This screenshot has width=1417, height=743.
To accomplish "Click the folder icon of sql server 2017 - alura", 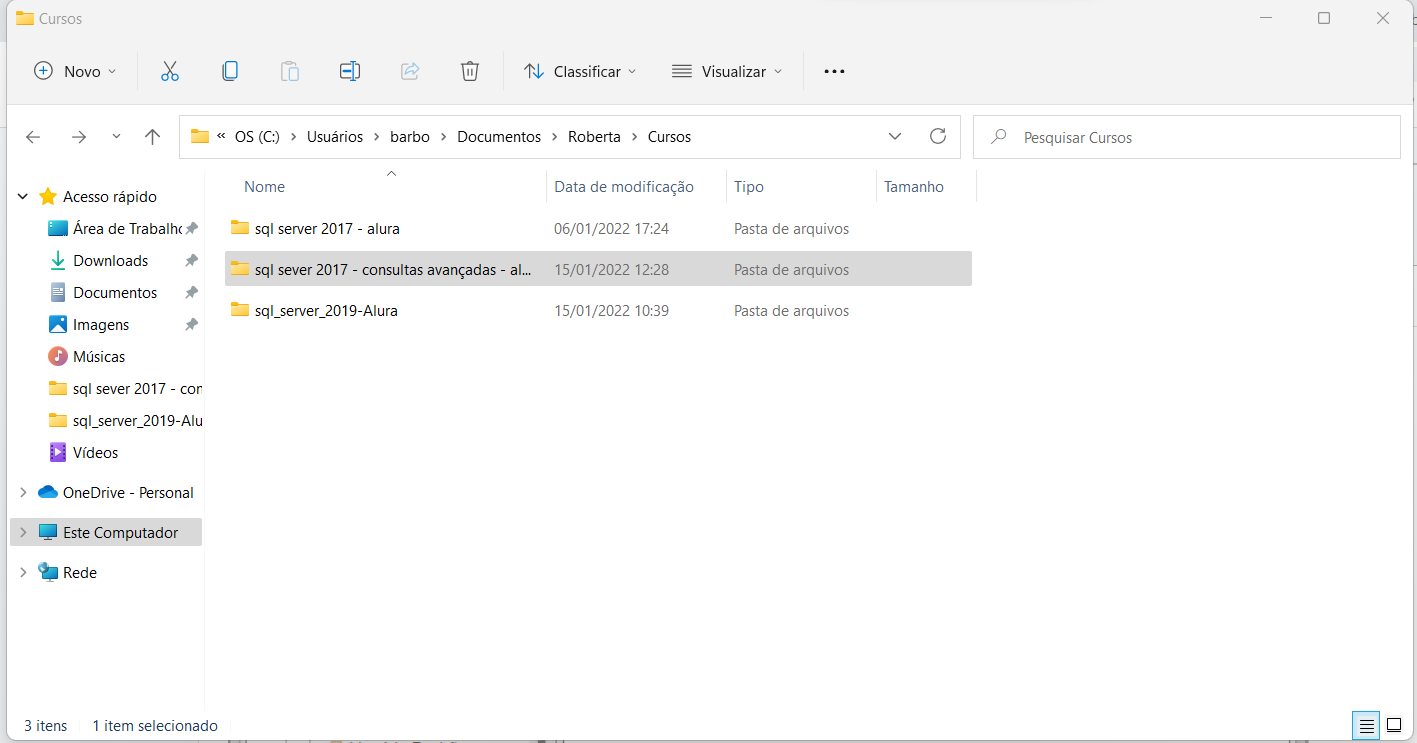I will [240, 228].
